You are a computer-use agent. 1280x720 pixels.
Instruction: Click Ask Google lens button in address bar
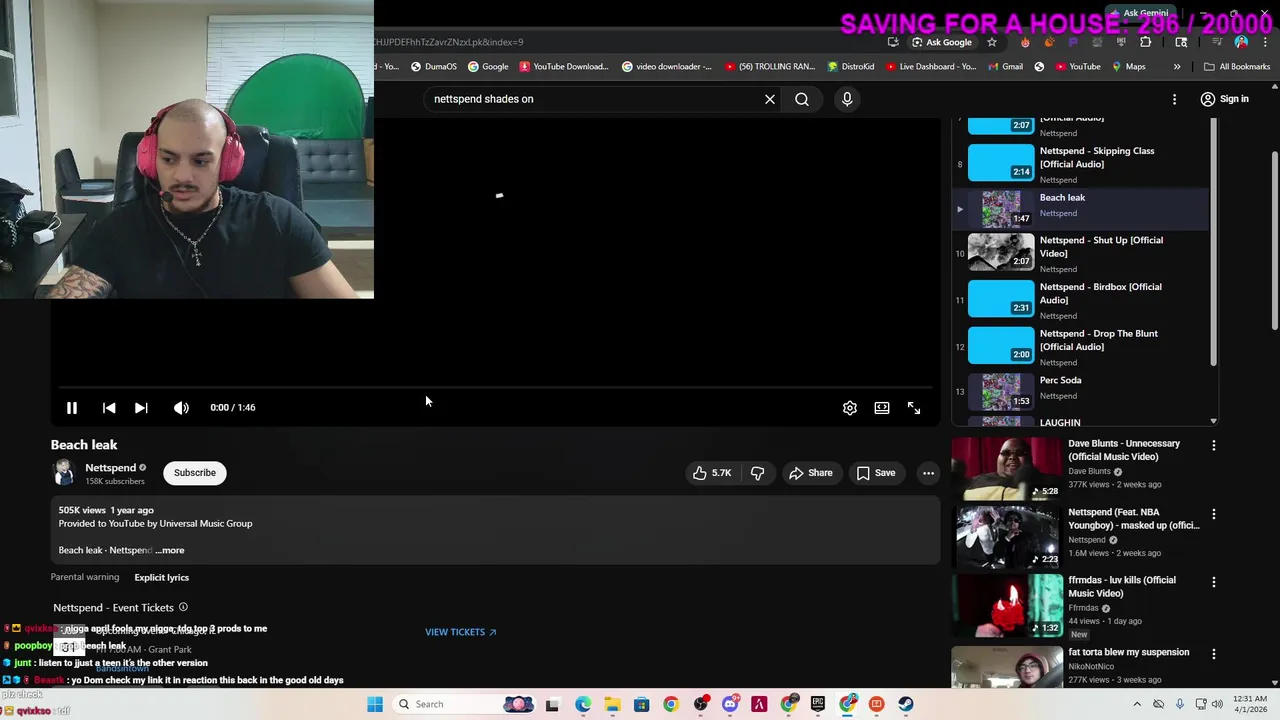click(941, 42)
